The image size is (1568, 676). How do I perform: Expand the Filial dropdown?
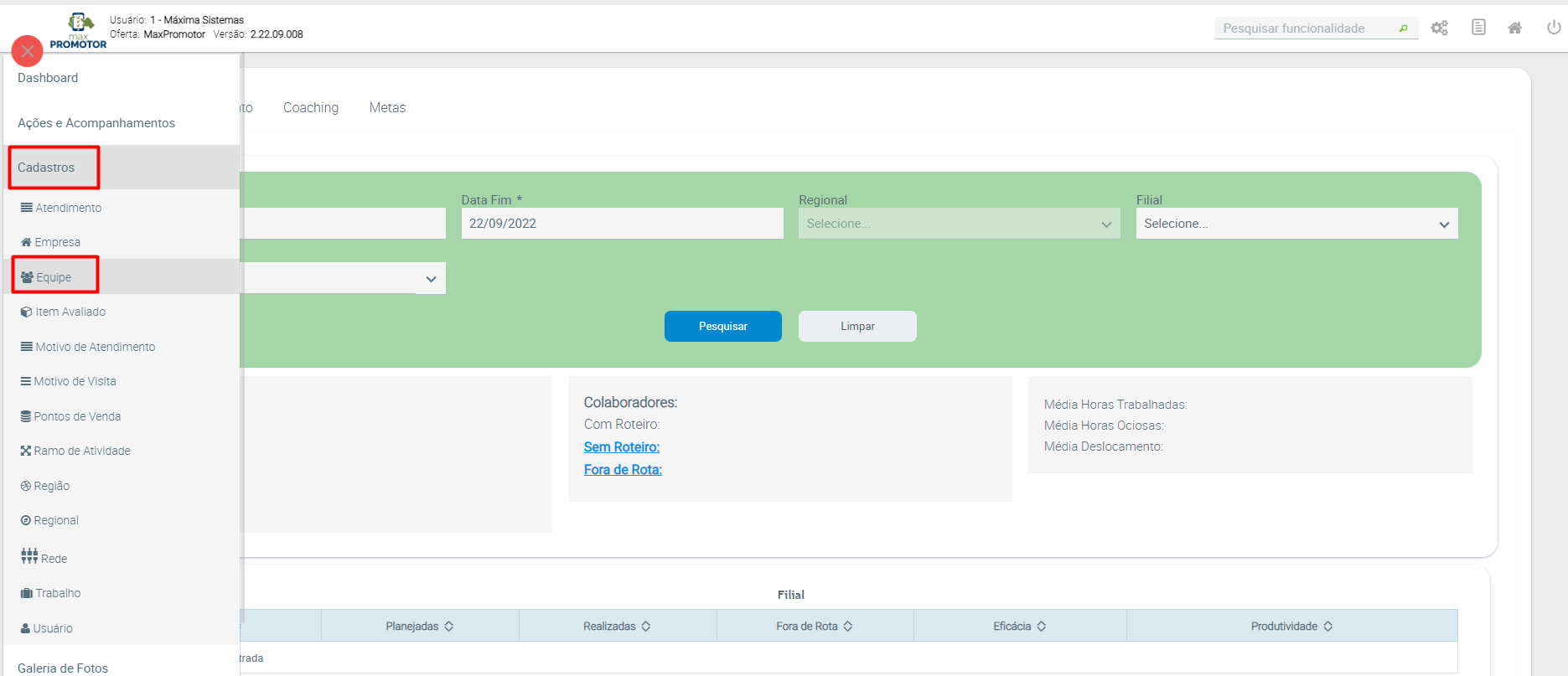click(1296, 224)
